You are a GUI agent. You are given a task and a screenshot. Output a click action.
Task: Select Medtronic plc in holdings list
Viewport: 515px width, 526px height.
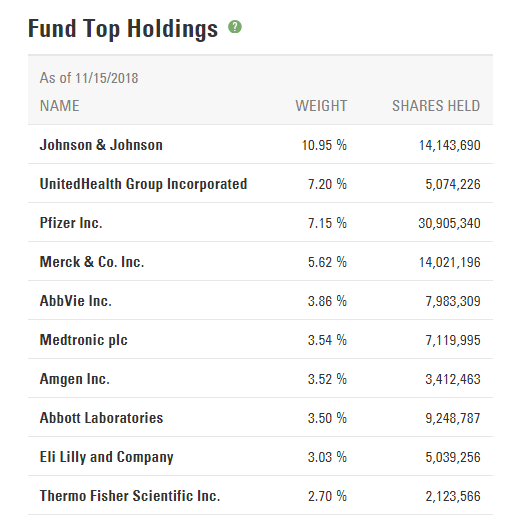(x=84, y=340)
